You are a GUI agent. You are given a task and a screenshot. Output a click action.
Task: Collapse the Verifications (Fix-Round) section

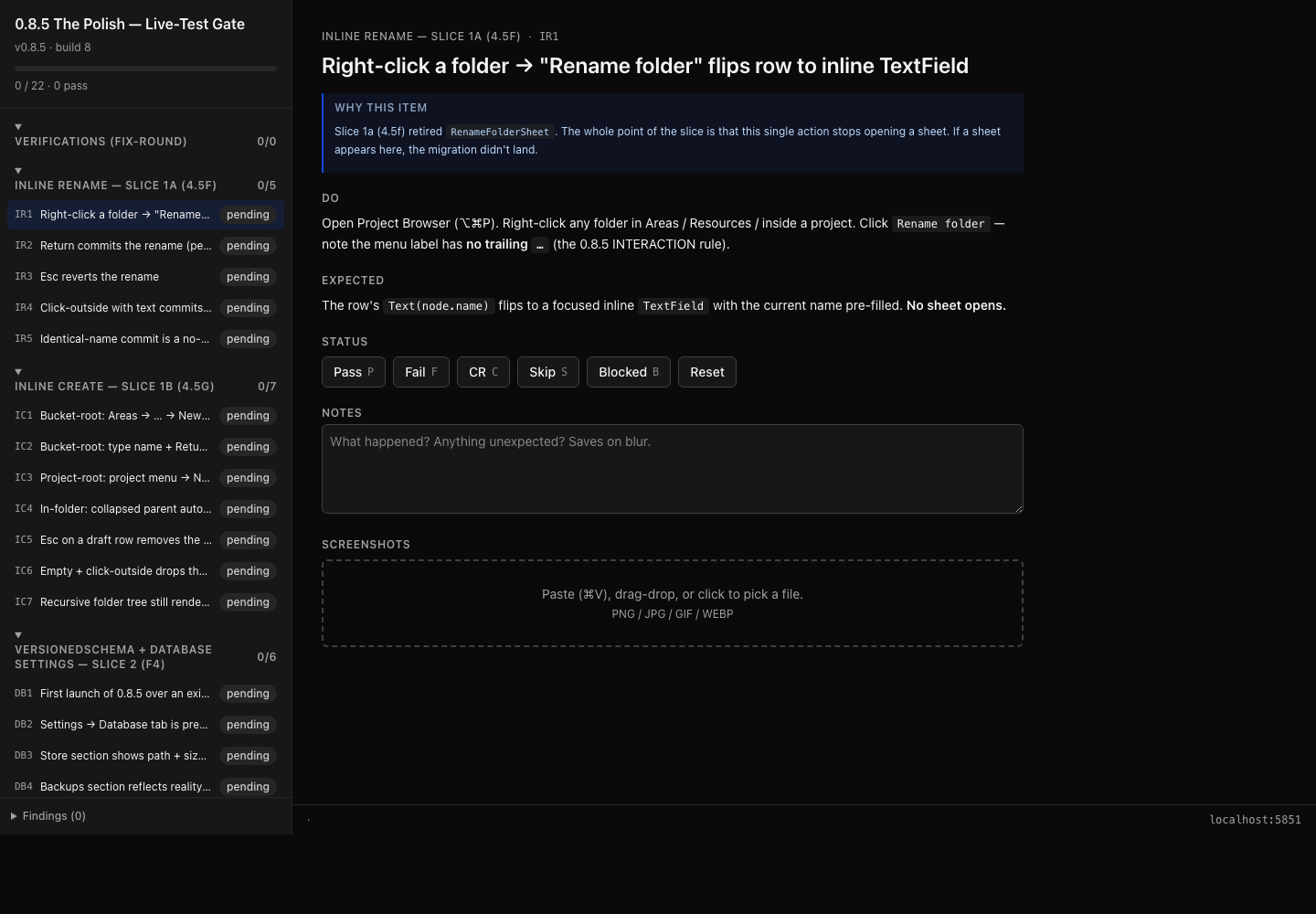click(x=145, y=134)
